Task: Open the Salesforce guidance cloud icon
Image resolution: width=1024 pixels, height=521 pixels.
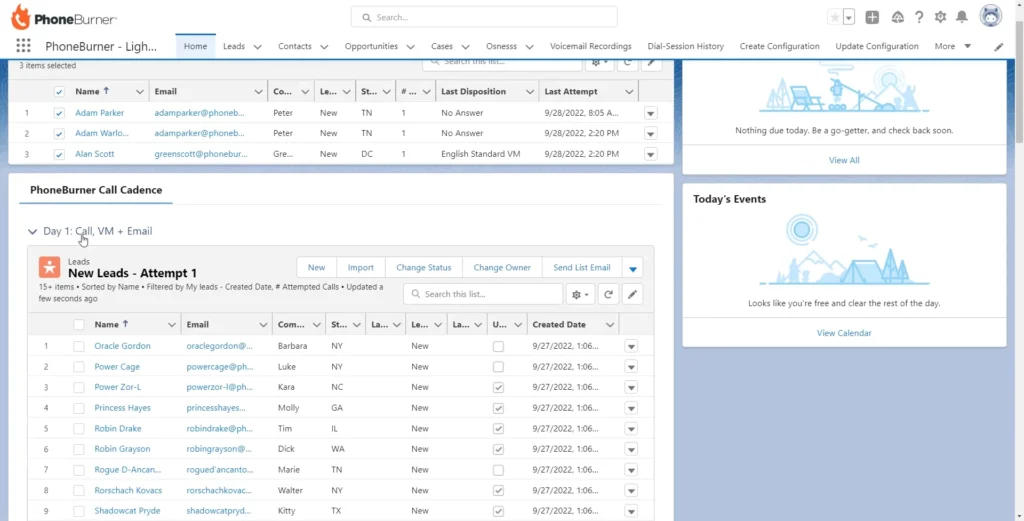Action: tap(898, 18)
